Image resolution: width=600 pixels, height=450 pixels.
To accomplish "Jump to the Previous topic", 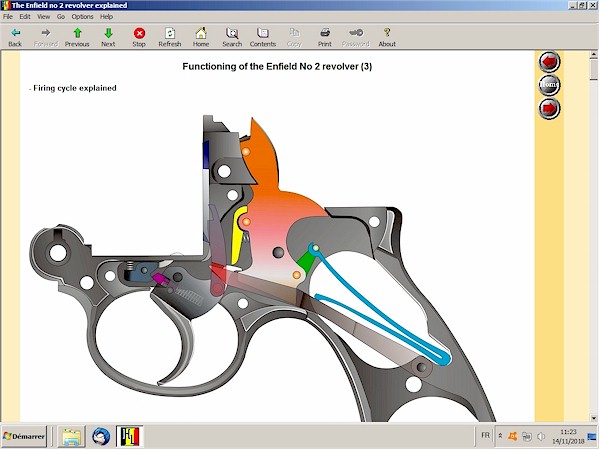I will pyautogui.click(x=77, y=38).
